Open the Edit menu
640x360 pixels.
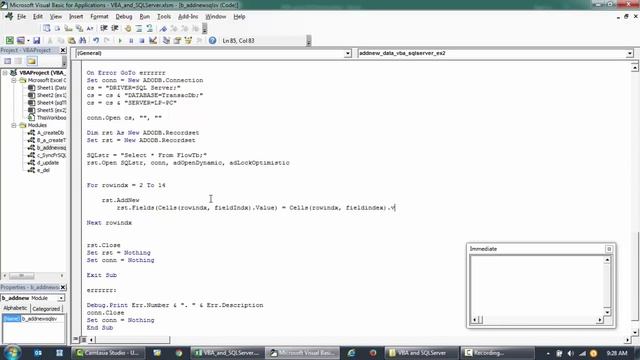(x=38, y=17)
